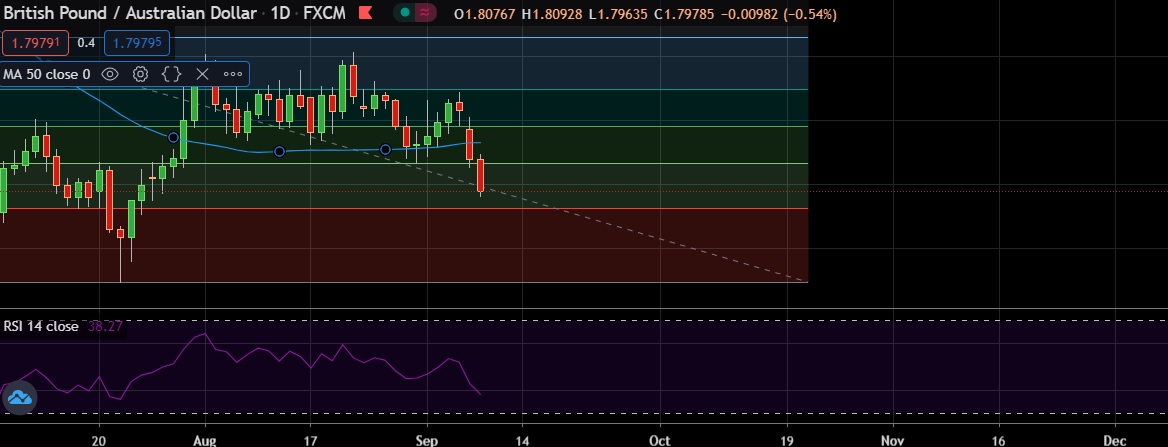Open MA 50 source code braces icon
Viewport: 1168px width, 447px height.
[x=171, y=74]
